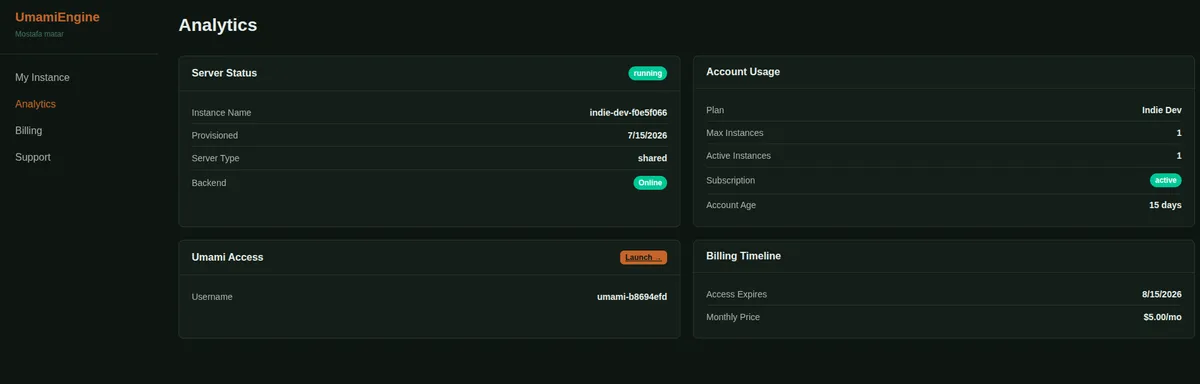This screenshot has height=384, width=1200.
Task: Click the Access Expires label
Action: click(x=736, y=295)
